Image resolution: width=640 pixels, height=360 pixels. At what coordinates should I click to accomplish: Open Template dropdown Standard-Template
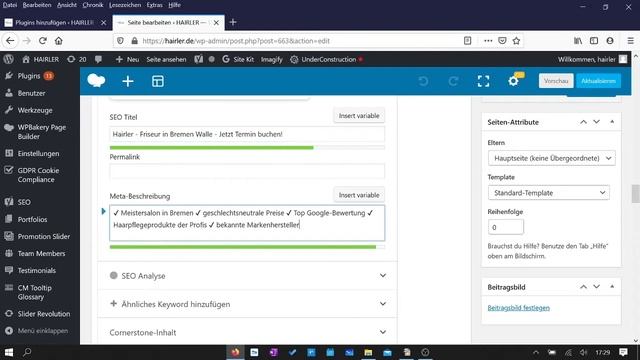click(x=549, y=193)
